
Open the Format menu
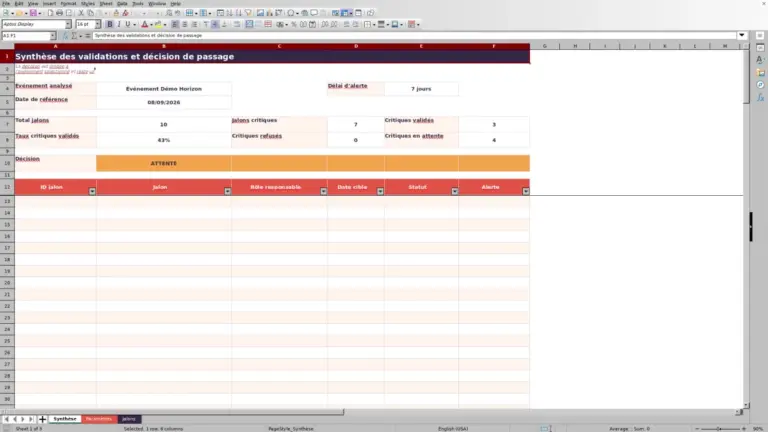[68, 3]
